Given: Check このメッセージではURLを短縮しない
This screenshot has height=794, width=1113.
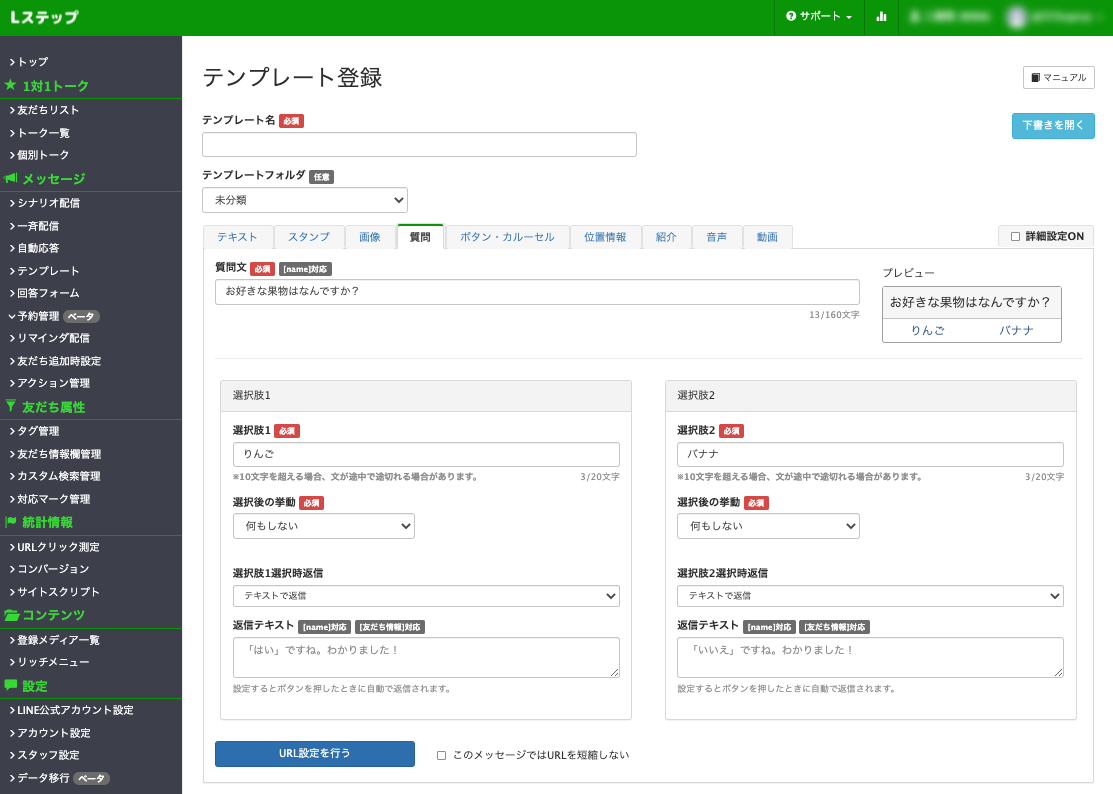Looking at the screenshot, I should click(441, 754).
